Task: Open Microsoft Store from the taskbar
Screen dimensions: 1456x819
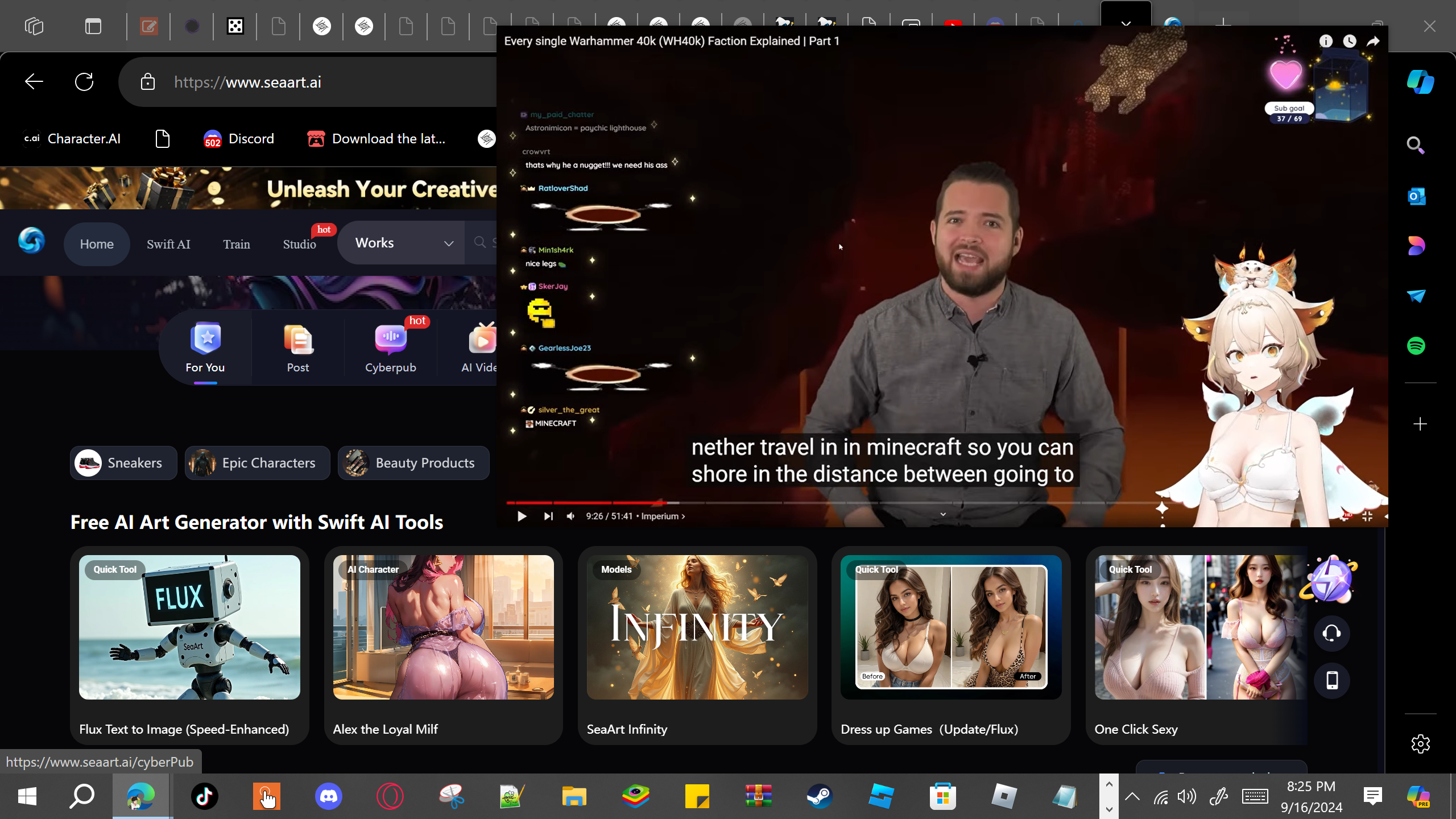Action: 942,796
